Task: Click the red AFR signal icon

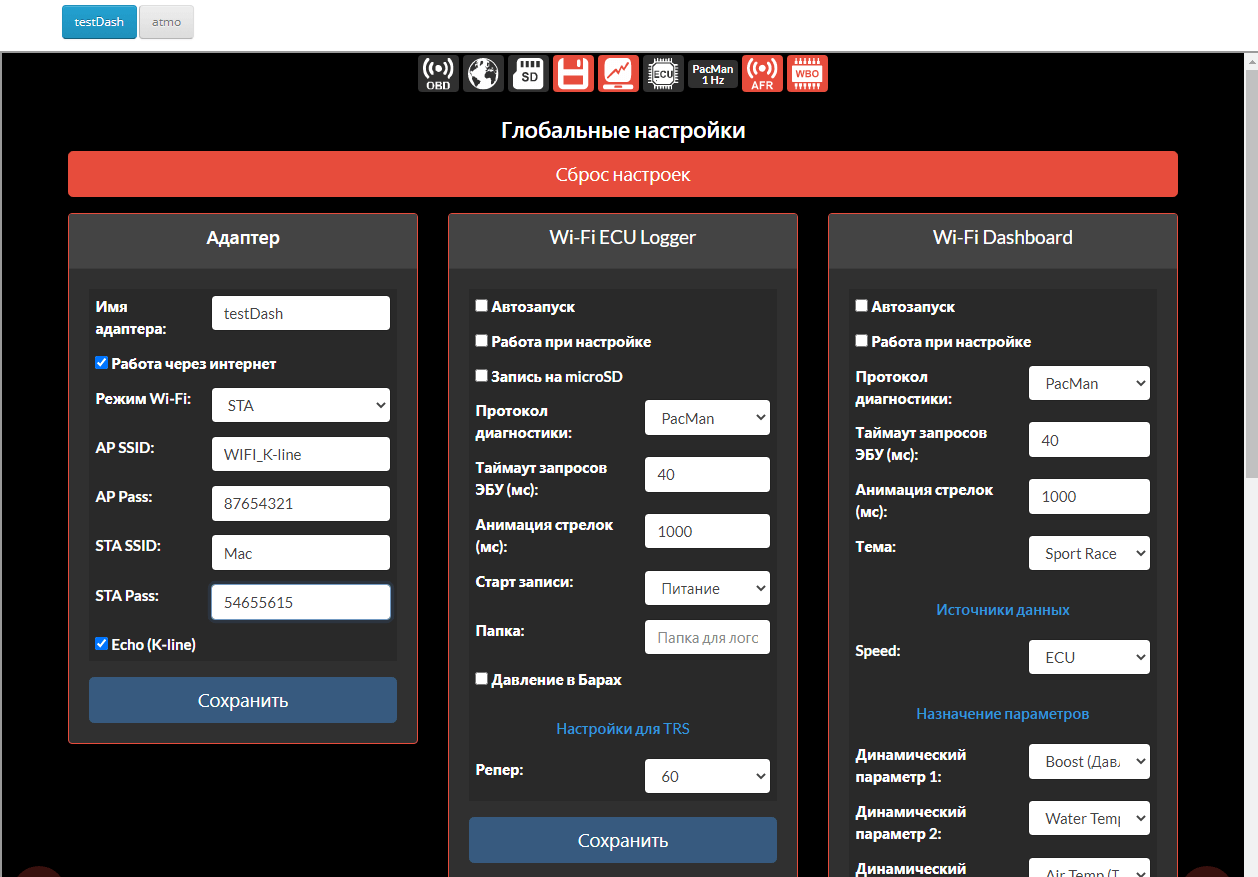Action: pyautogui.click(x=762, y=74)
